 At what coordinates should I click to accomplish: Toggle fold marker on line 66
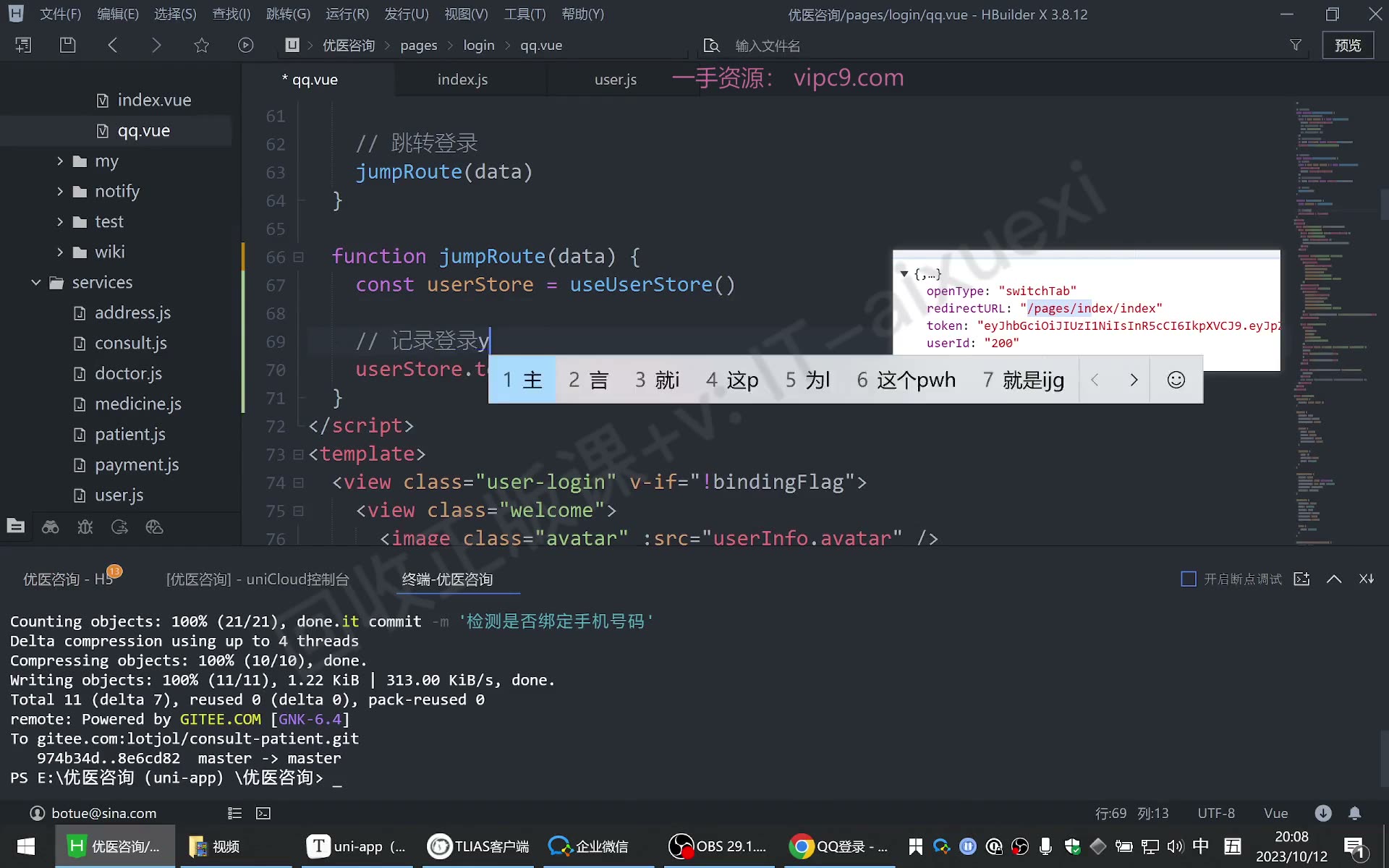pyautogui.click(x=298, y=257)
